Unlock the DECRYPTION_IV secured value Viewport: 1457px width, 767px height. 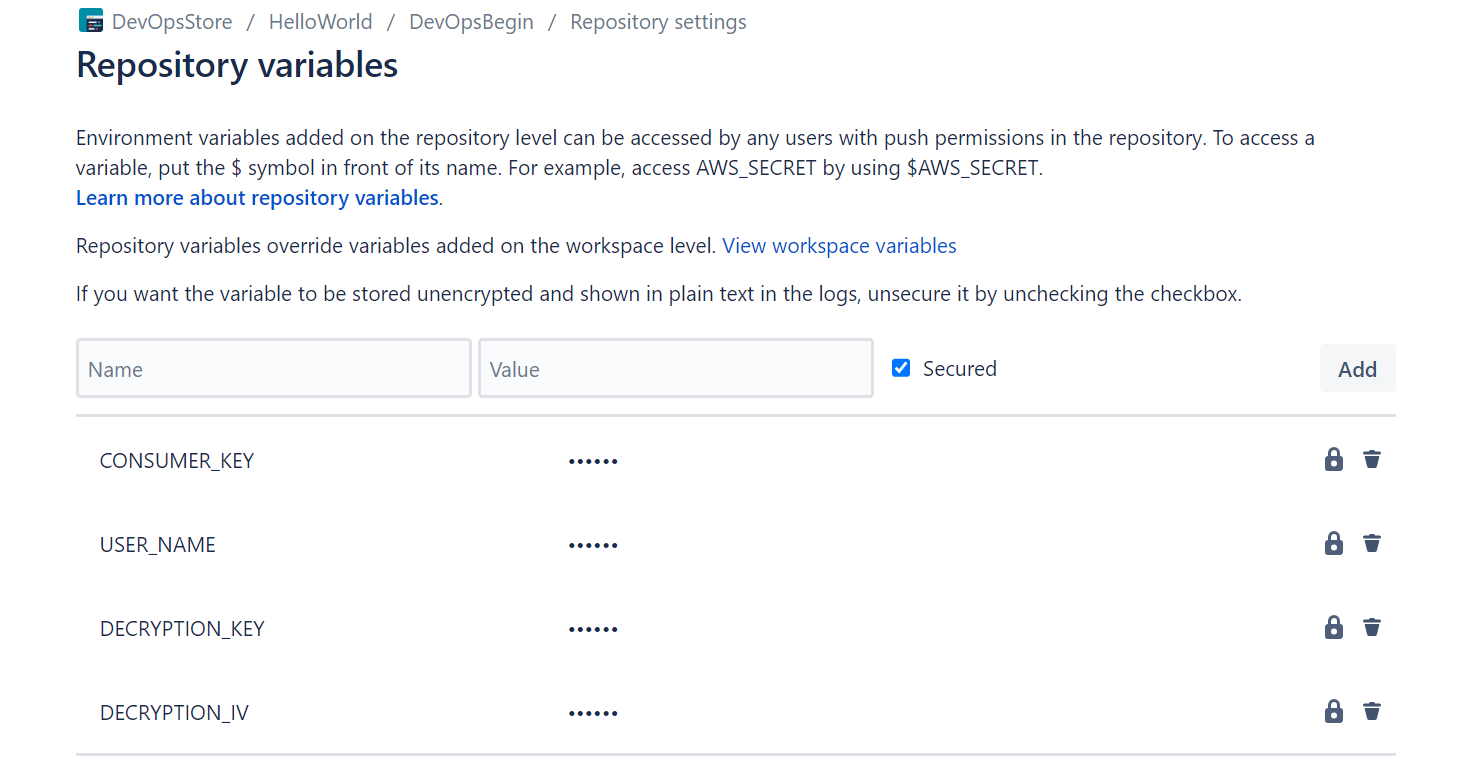(x=1333, y=711)
